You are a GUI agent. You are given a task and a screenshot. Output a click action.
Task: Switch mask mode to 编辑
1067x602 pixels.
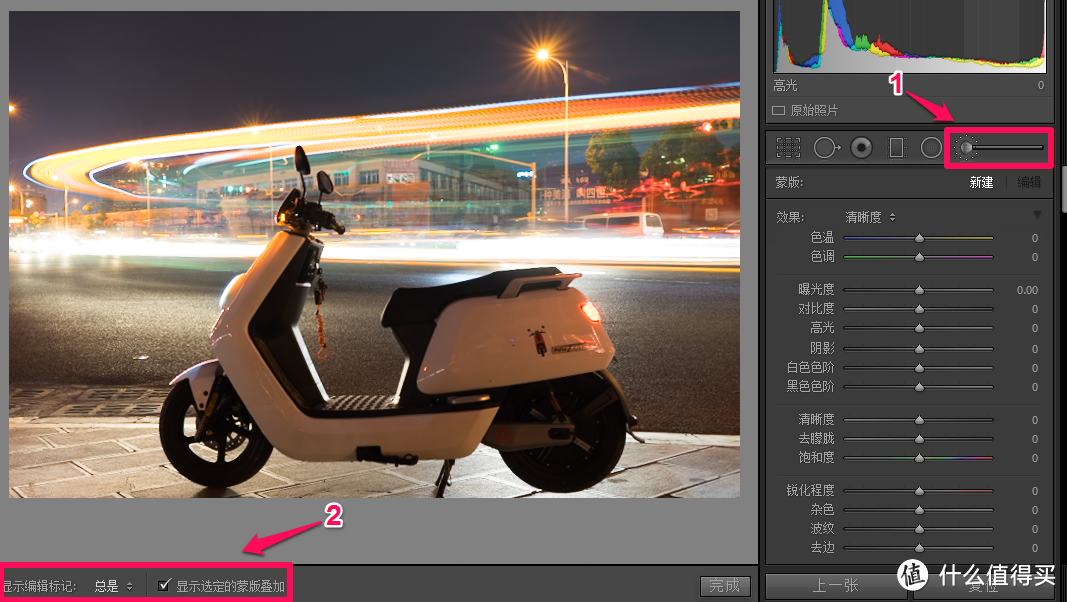coord(1029,182)
